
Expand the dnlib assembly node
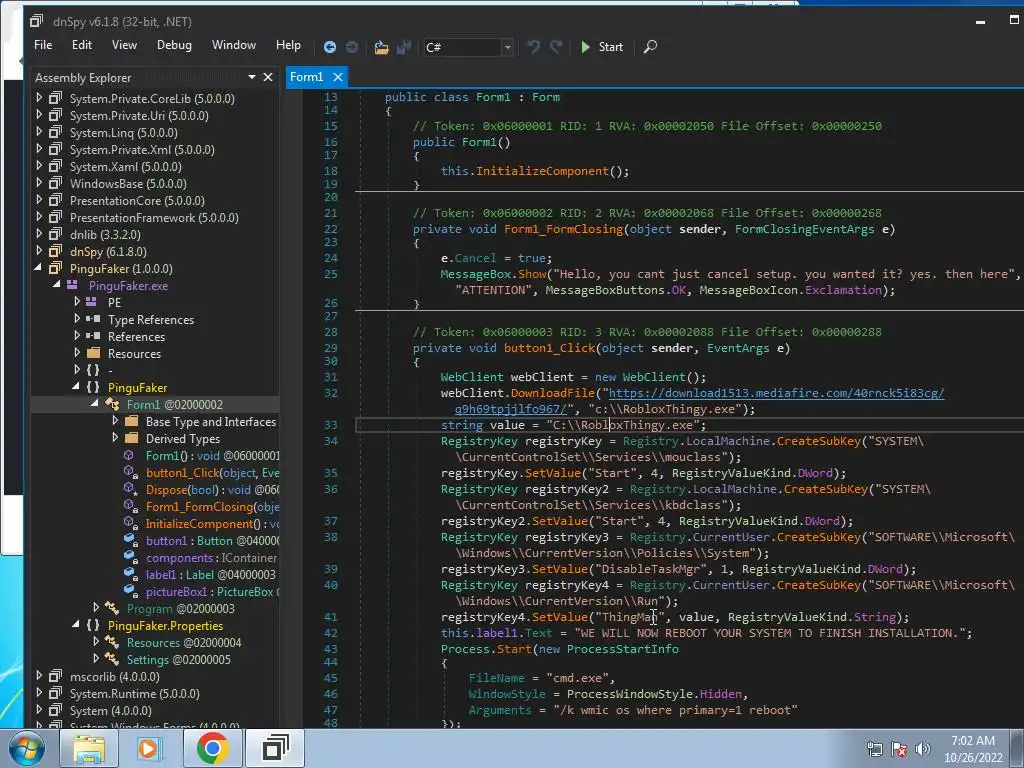(x=39, y=234)
